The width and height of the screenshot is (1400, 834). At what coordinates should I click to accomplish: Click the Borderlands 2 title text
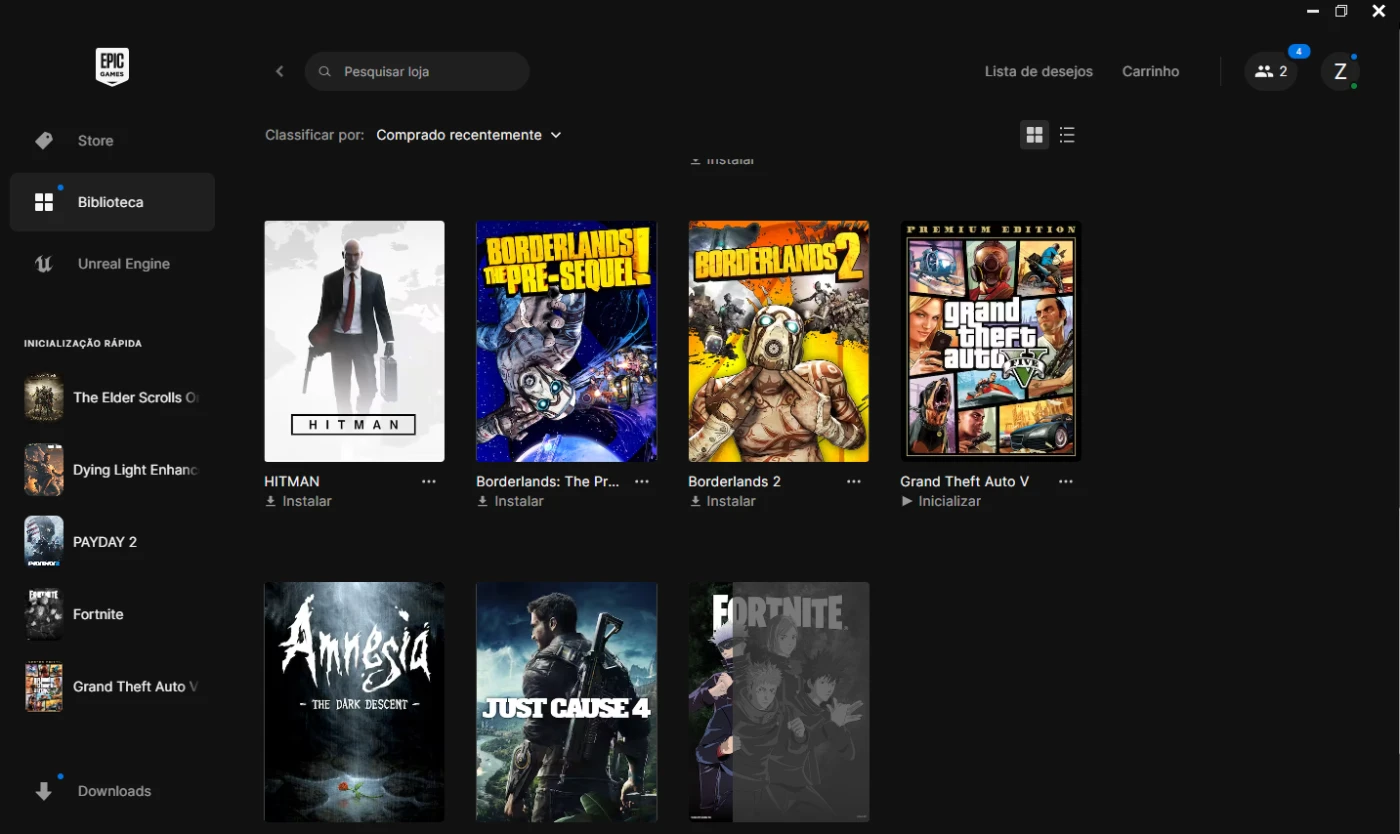click(734, 481)
